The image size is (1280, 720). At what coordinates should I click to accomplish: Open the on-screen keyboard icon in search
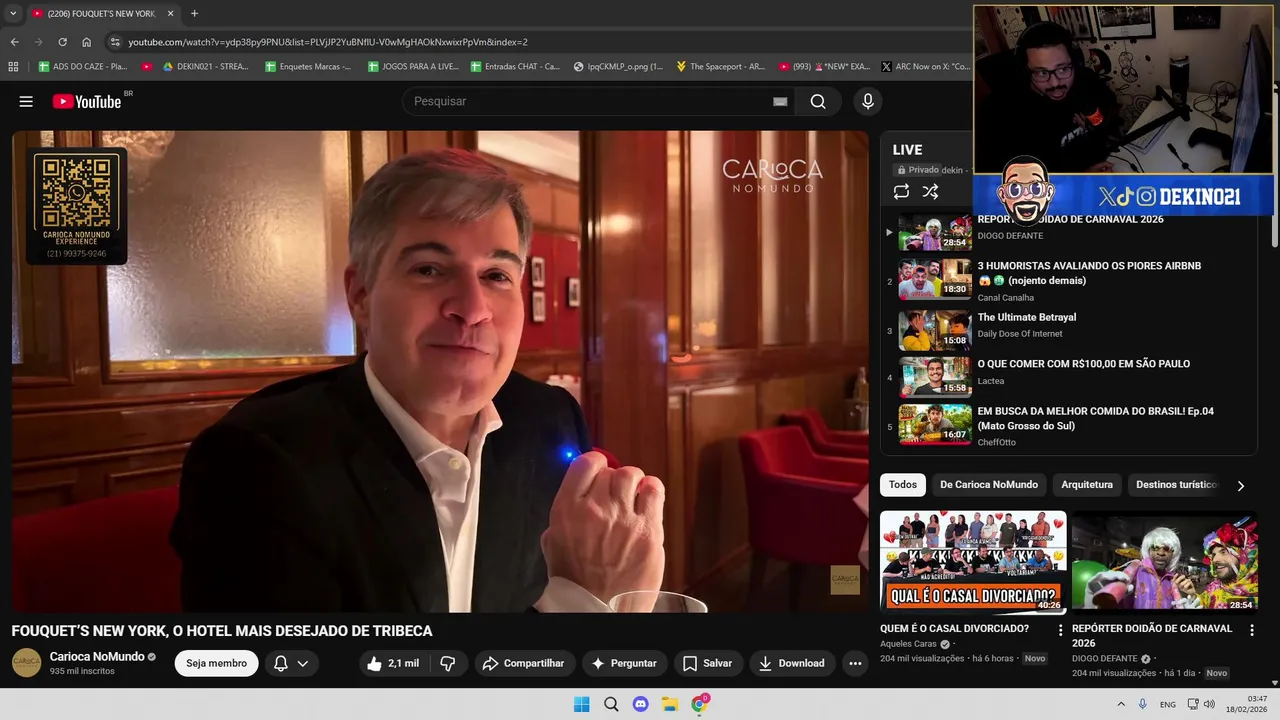[780, 101]
